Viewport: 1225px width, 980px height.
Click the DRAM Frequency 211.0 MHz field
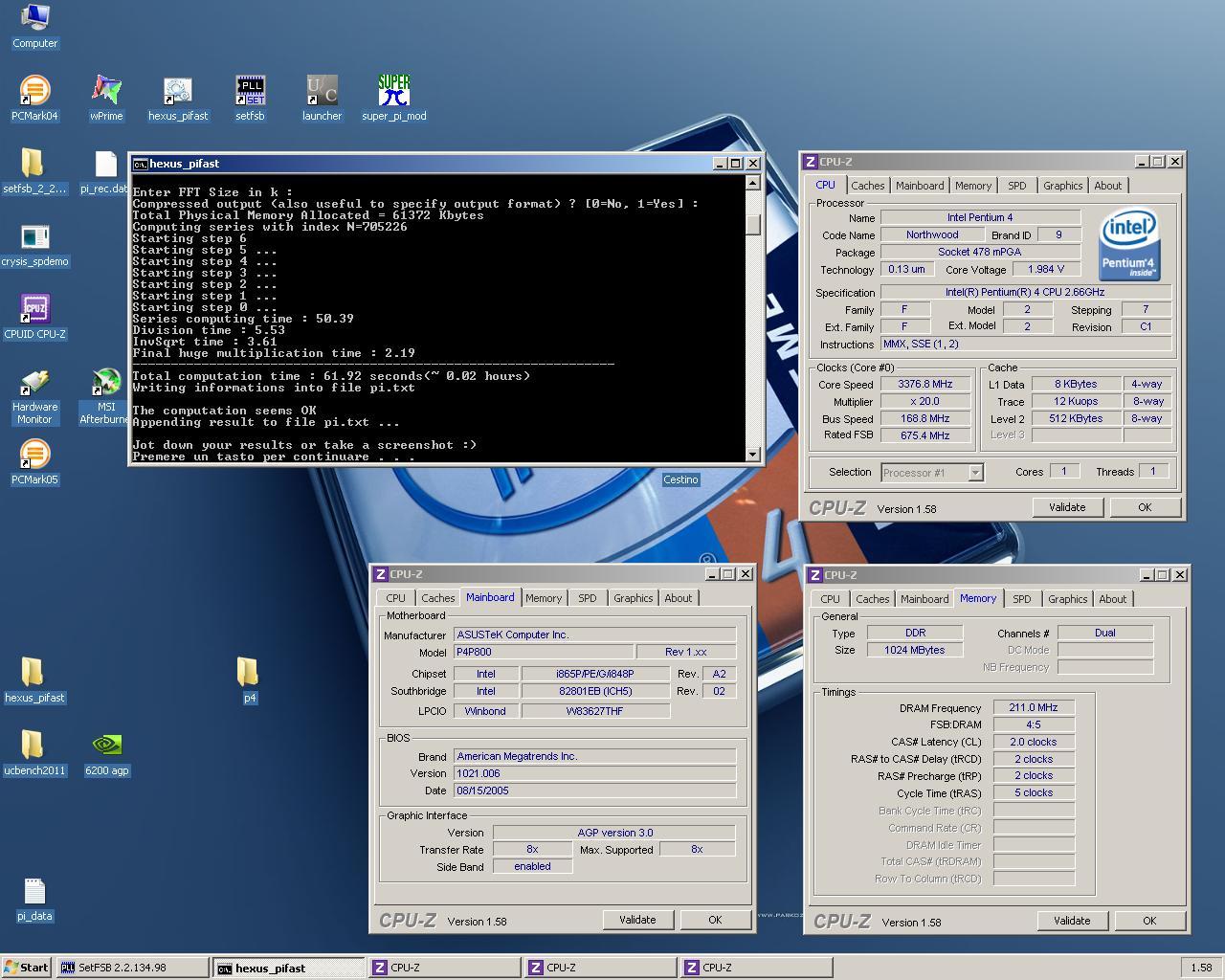click(x=1034, y=707)
